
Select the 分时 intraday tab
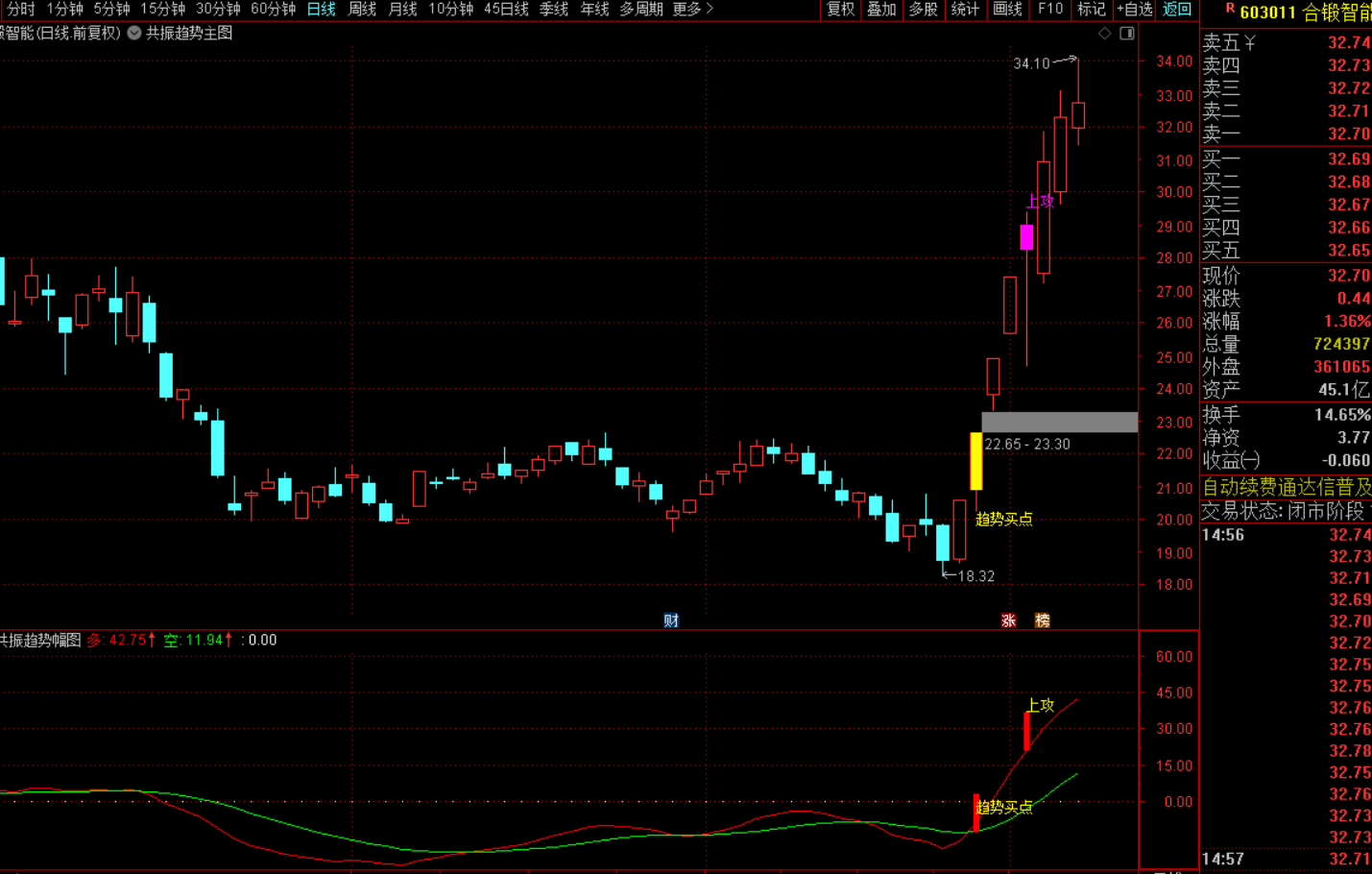point(21,9)
